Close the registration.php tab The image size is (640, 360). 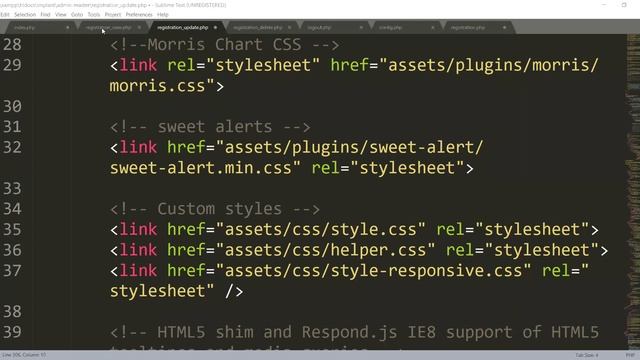504,28
